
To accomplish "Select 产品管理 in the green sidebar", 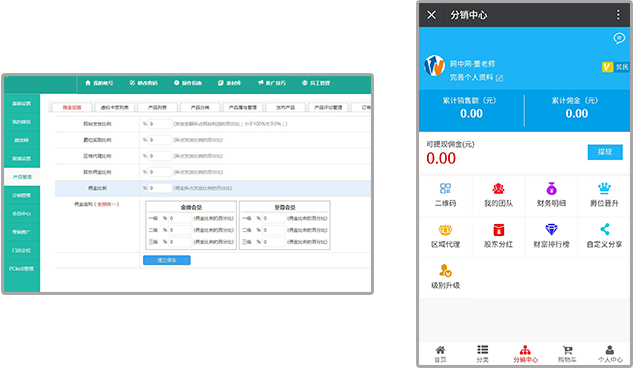I will point(22,177).
